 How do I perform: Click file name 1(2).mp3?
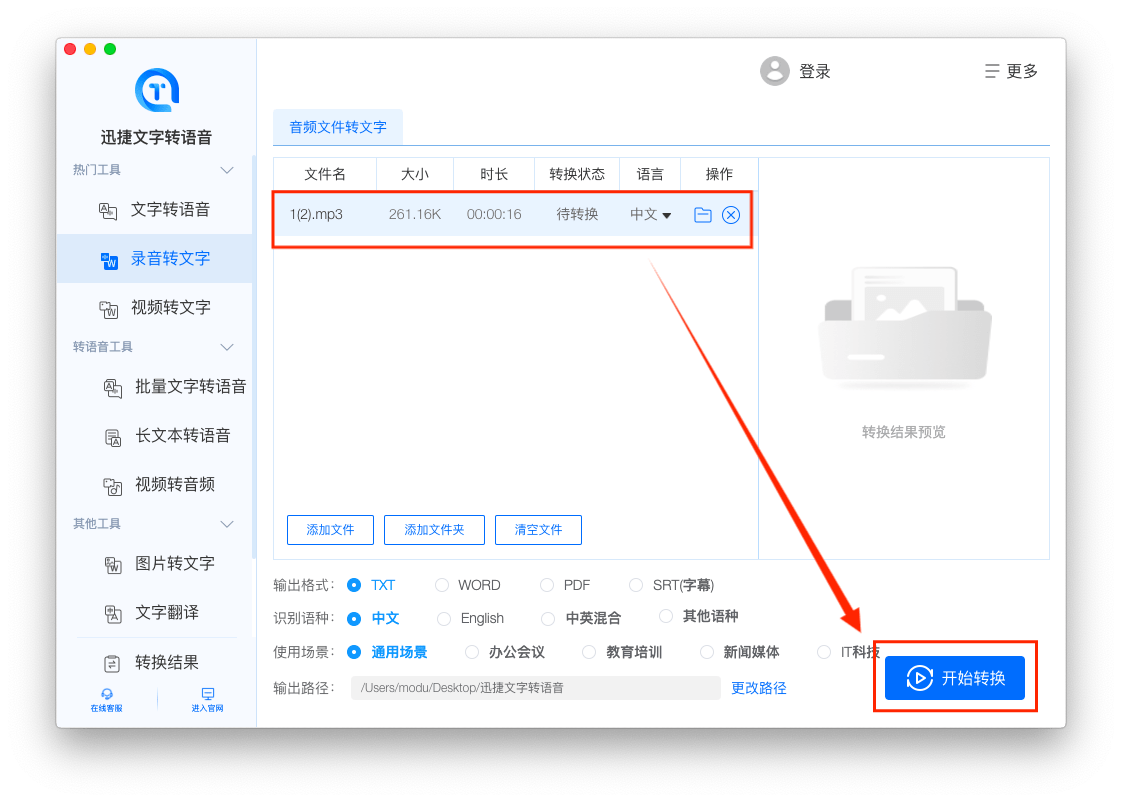click(x=316, y=215)
